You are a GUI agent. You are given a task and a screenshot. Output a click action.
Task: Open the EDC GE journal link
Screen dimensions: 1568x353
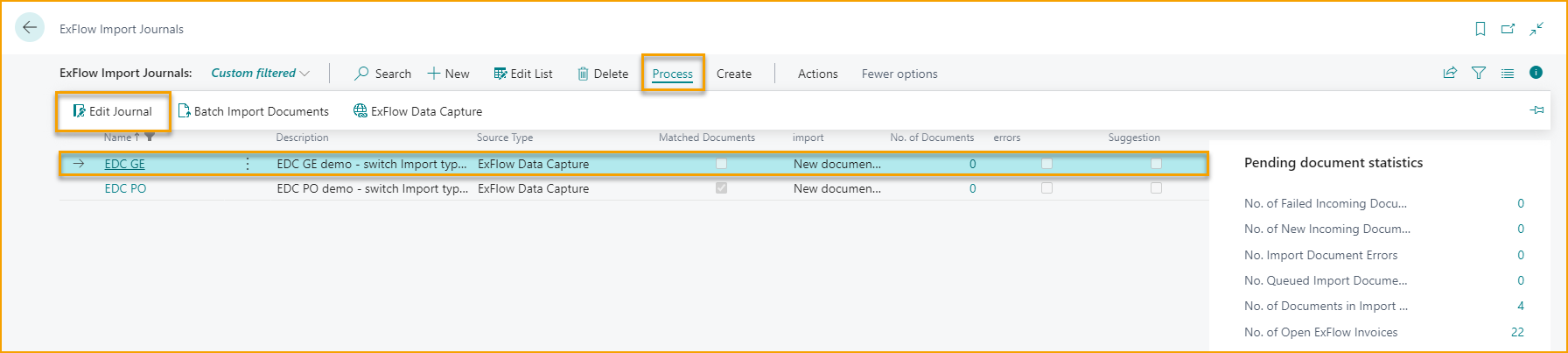tap(124, 164)
